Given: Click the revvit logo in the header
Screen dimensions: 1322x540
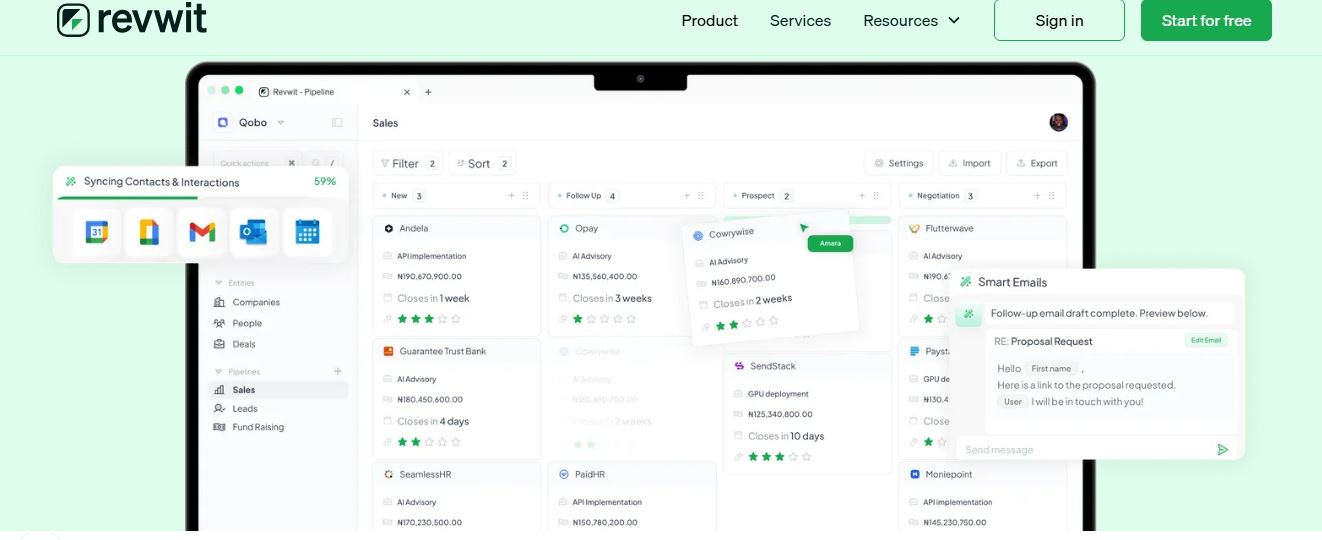Looking at the screenshot, I should (x=132, y=20).
